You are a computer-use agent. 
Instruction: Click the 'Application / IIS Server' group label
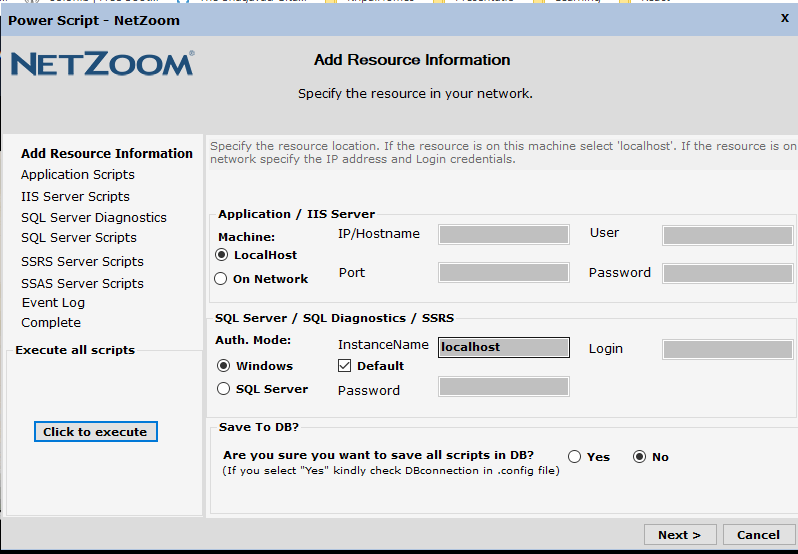pos(297,214)
